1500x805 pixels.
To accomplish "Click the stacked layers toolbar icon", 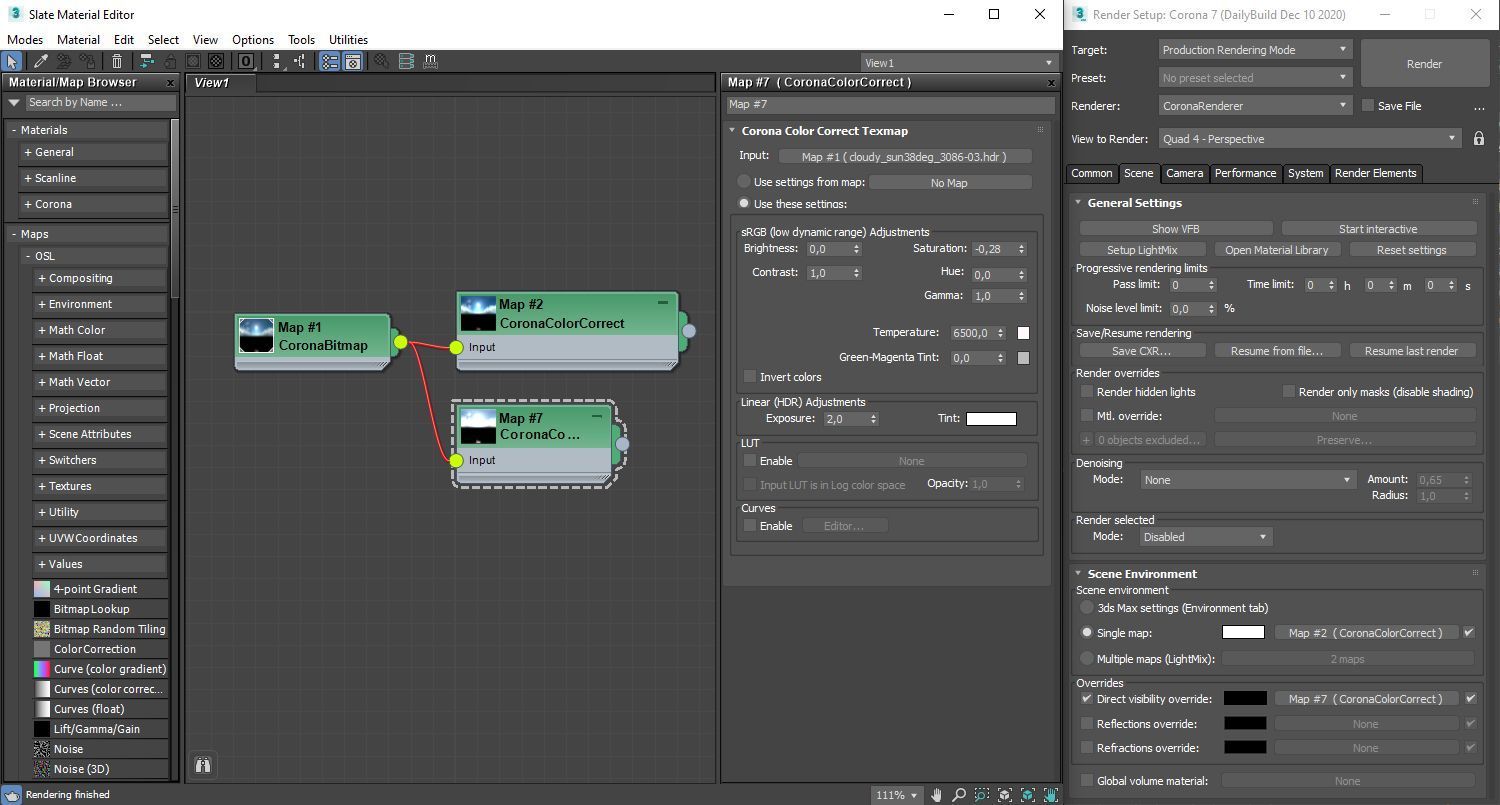I will [406, 61].
